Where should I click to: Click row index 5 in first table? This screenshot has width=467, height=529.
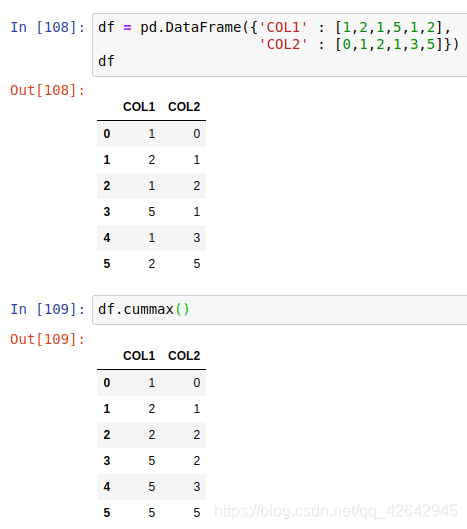(107, 264)
